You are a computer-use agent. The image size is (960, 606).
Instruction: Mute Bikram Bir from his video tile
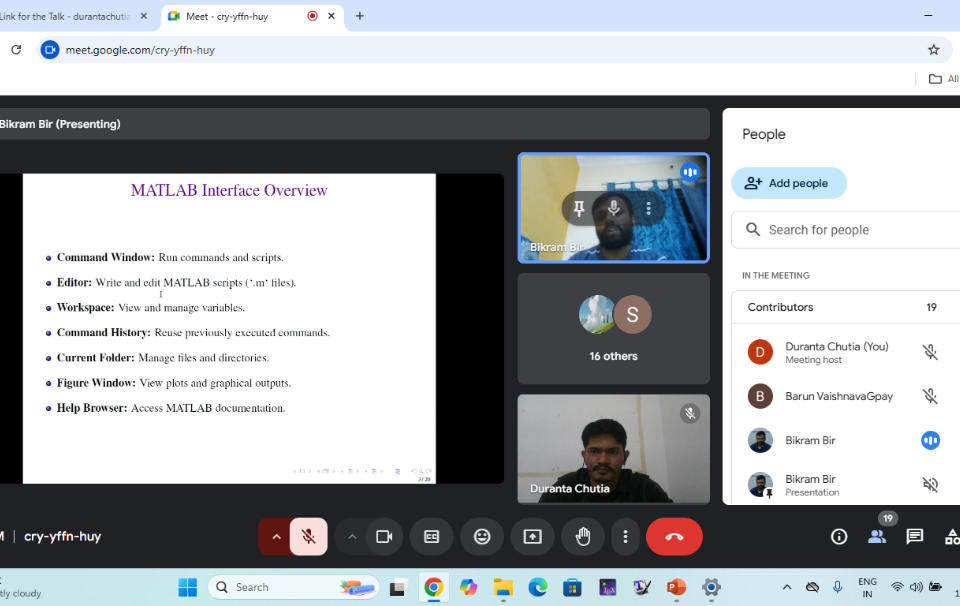coord(614,208)
